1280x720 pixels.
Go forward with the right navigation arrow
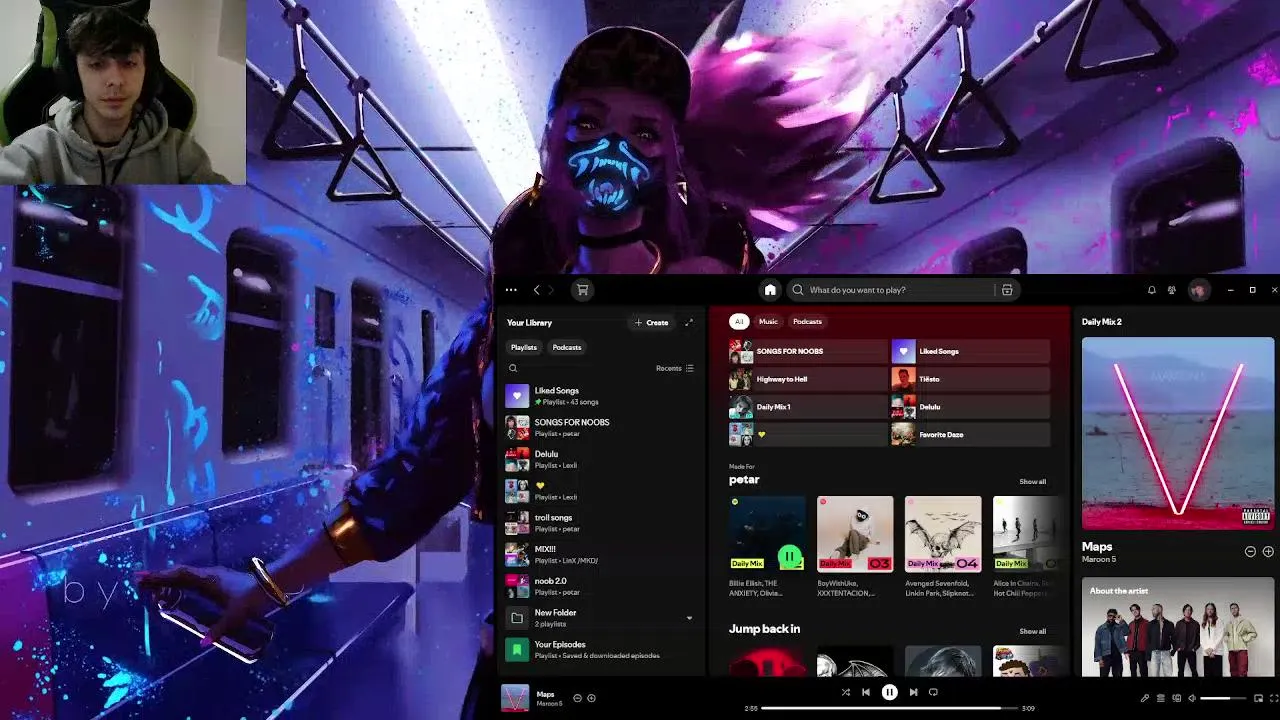[x=551, y=290]
